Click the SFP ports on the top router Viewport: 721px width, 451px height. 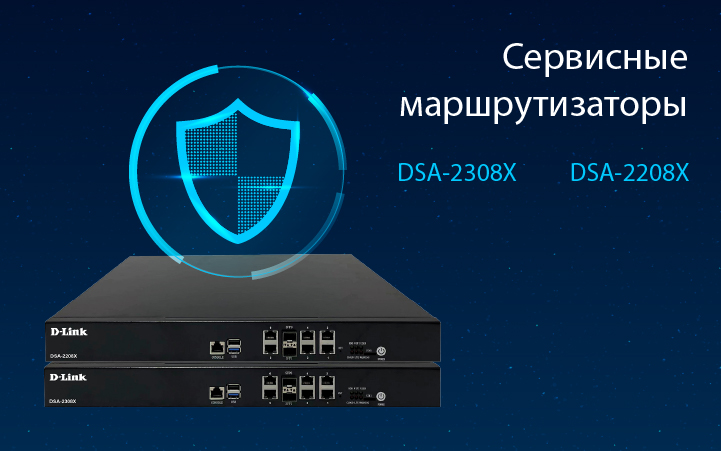(x=290, y=343)
